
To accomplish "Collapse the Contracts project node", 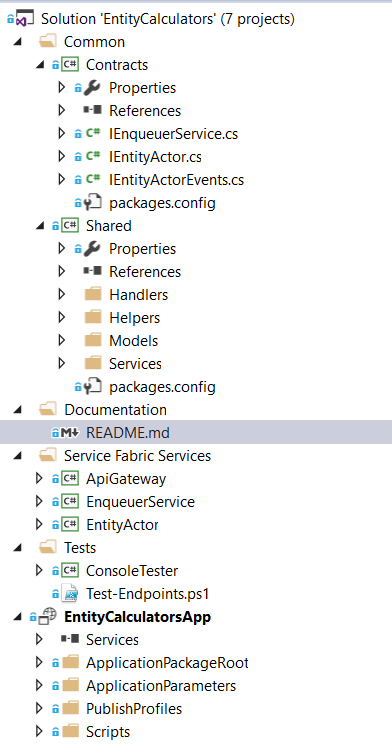I will pos(40,65).
